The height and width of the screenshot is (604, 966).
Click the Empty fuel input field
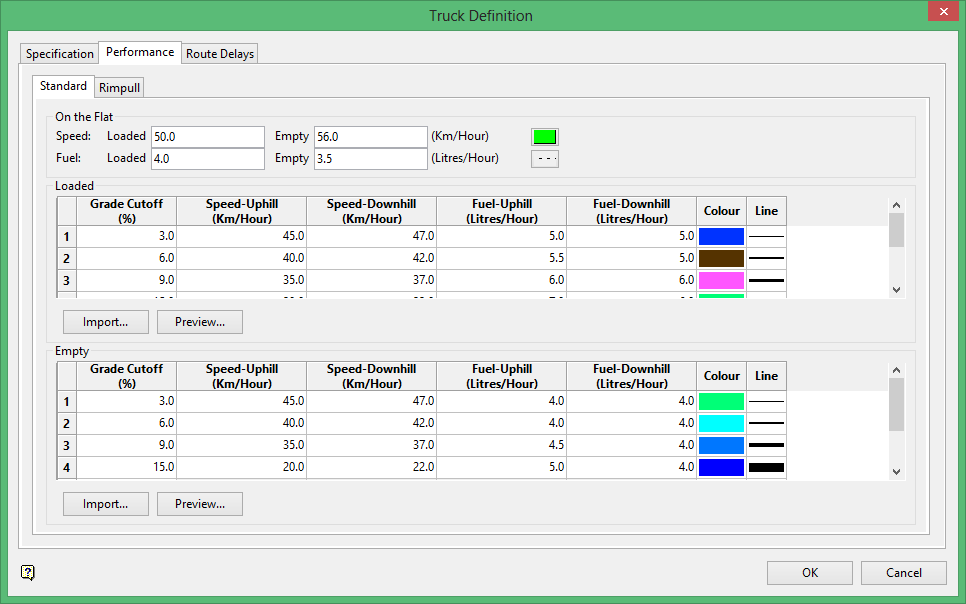370,158
